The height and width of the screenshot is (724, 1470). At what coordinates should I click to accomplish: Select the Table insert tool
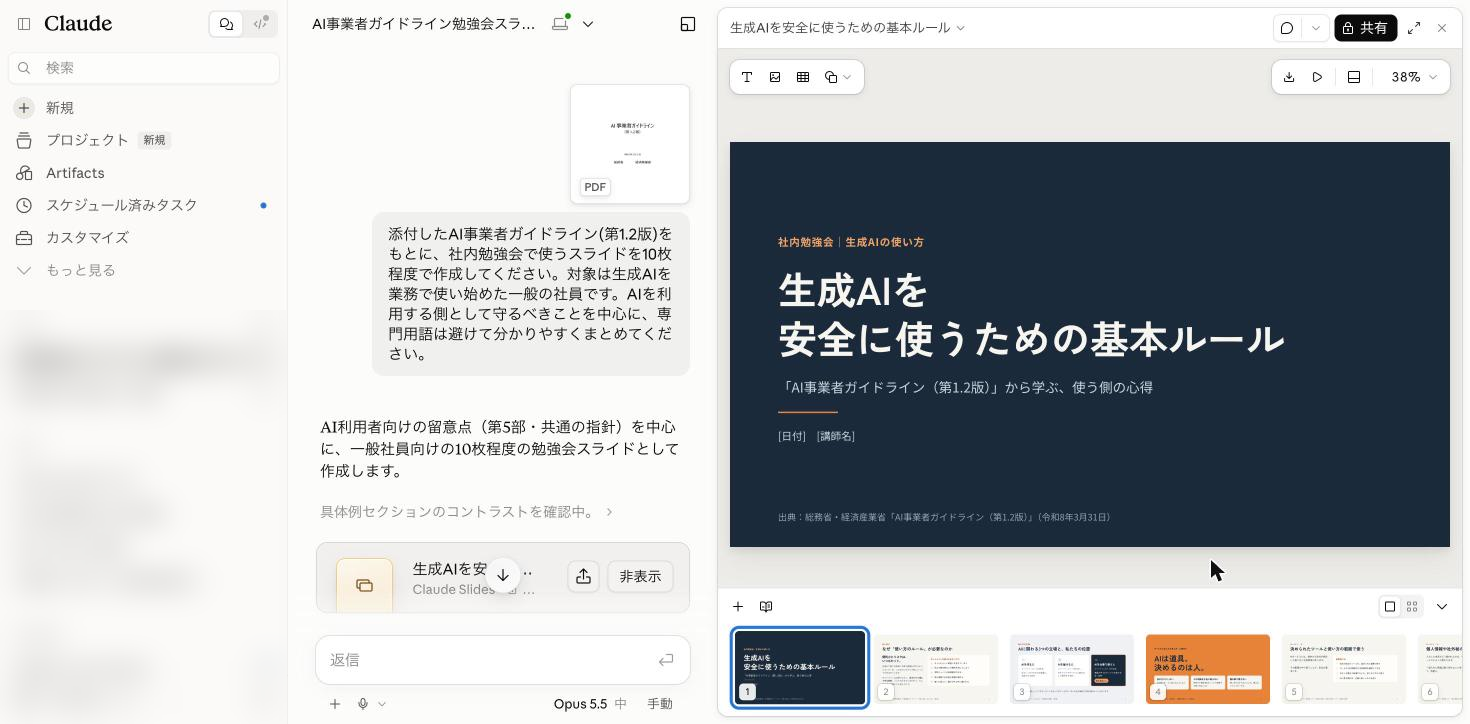pyautogui.click(x=803, y=77)
